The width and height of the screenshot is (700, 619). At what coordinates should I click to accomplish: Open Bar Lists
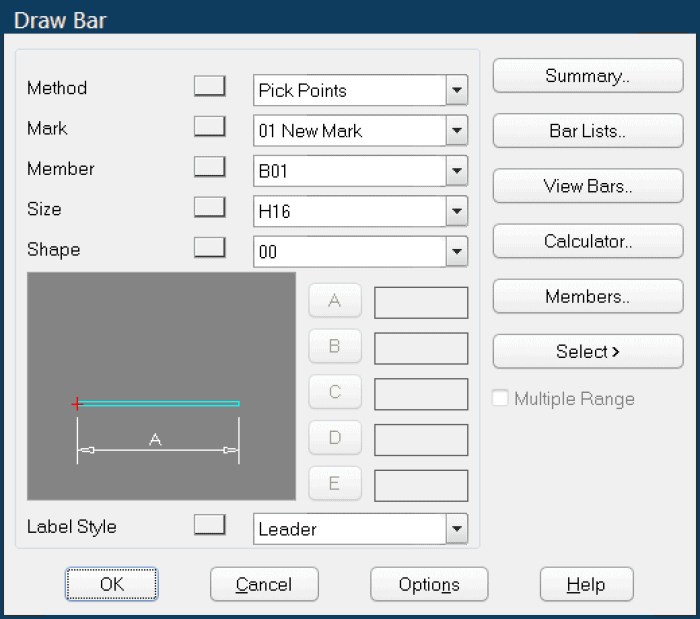[x=587, y=131]
